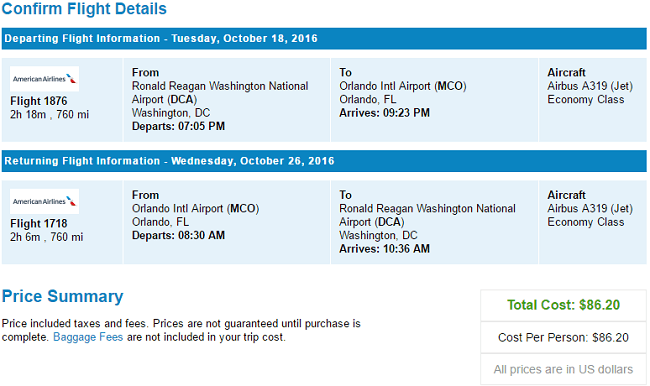Click the Flight 1876 label

coord(39,101)
